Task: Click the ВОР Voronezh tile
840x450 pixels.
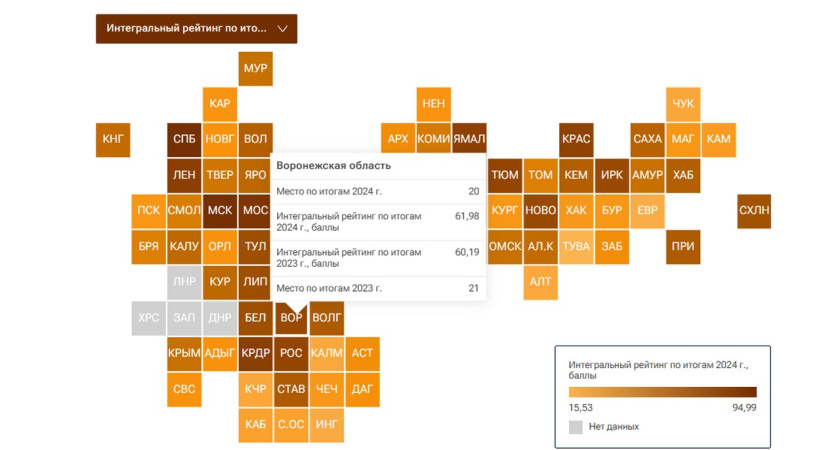Action: pyautogui.click(x=291, y=318)
